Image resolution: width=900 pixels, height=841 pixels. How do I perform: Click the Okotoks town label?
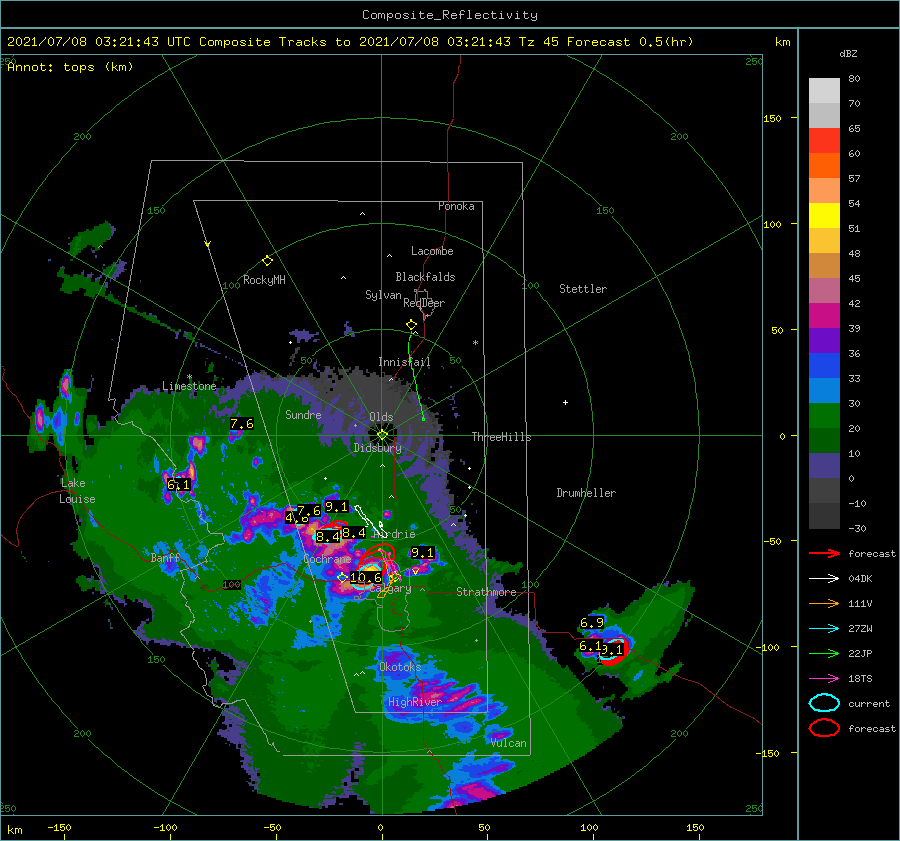pos(400,667)
